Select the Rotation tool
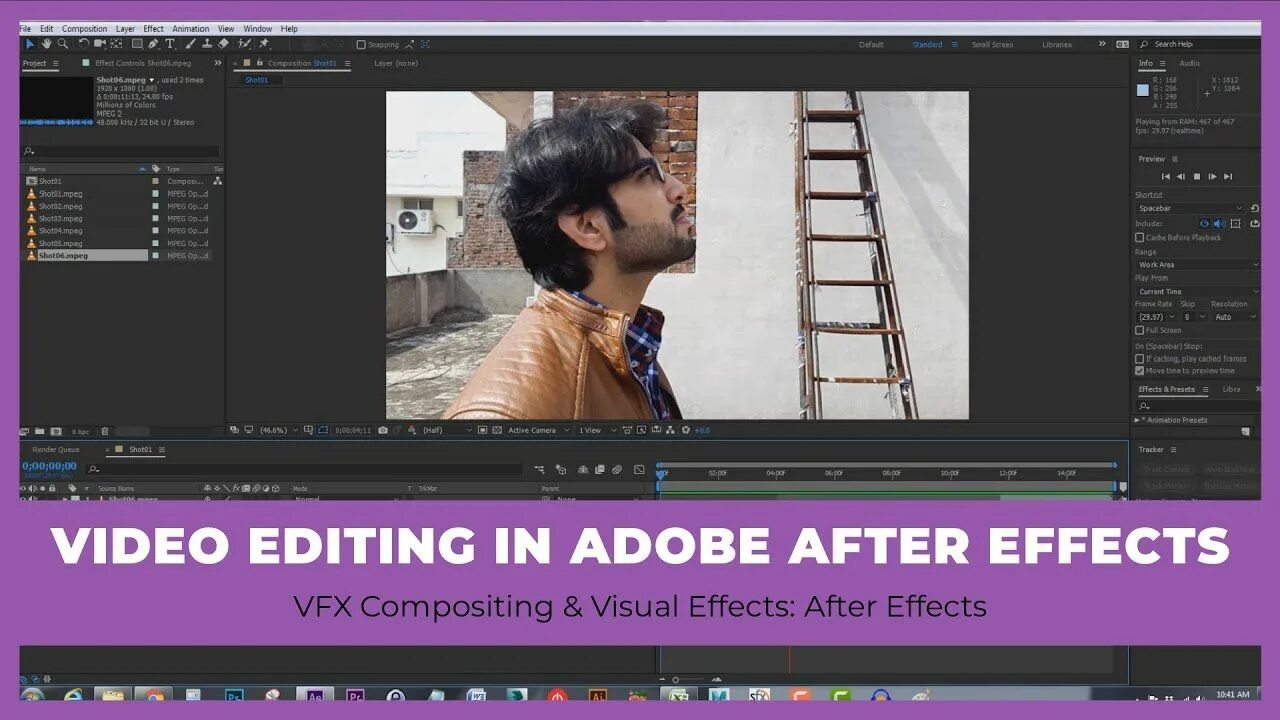 click(83, 44)
